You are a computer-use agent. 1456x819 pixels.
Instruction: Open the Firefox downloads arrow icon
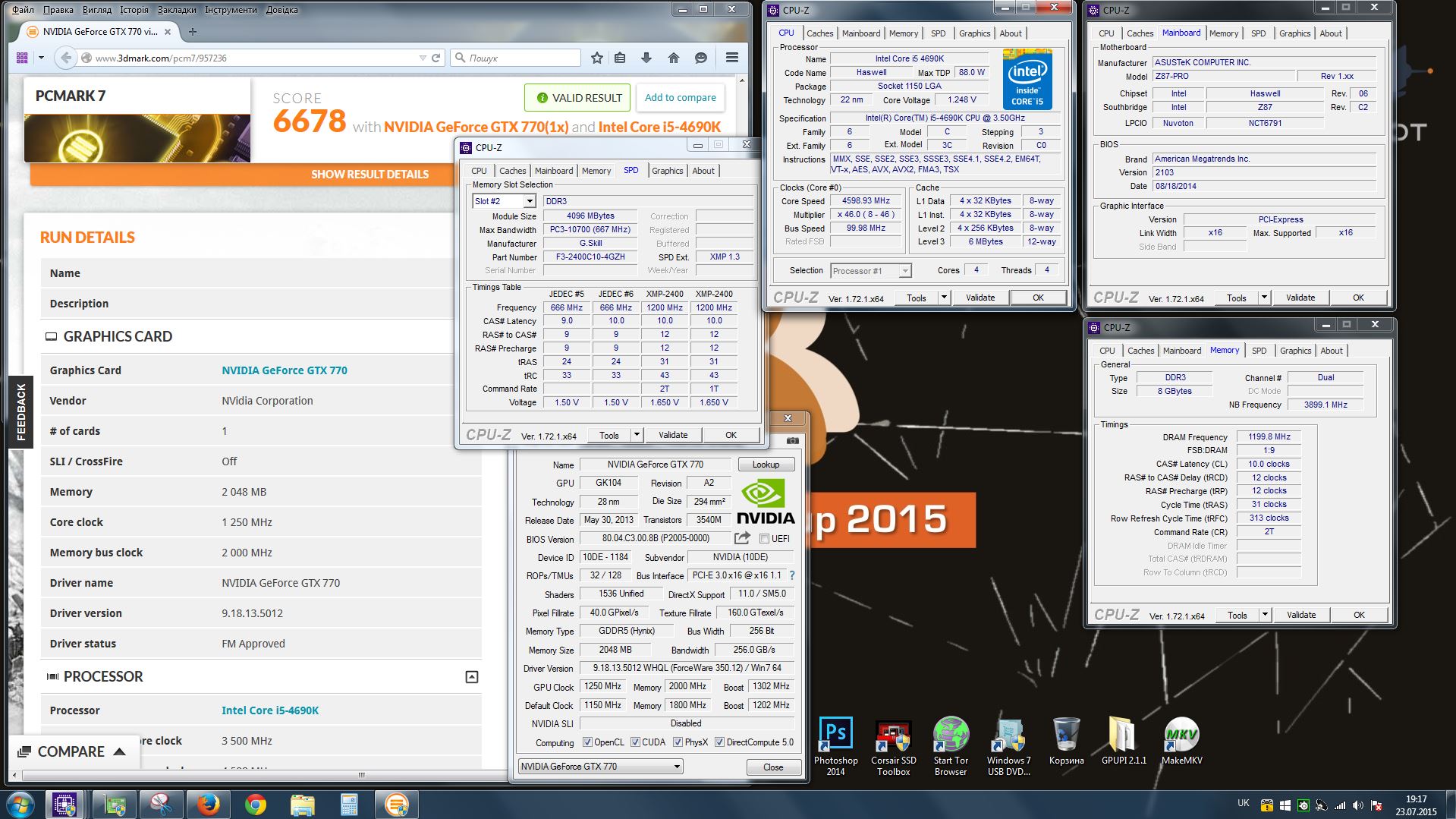point(646,58)
